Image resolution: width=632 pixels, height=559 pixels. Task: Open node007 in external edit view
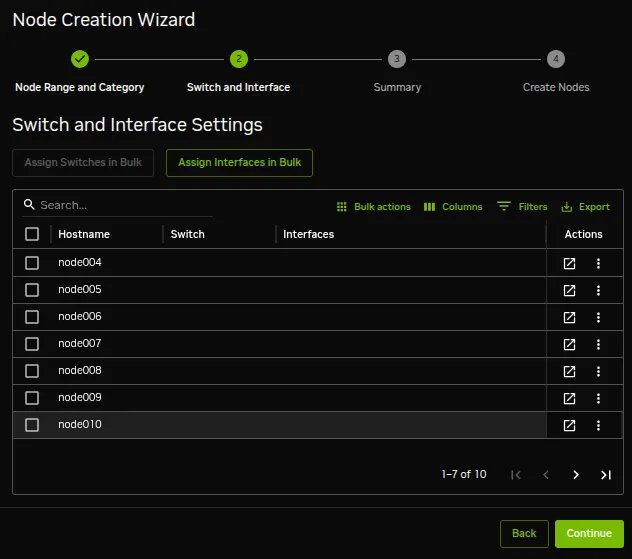pos(569,345)
